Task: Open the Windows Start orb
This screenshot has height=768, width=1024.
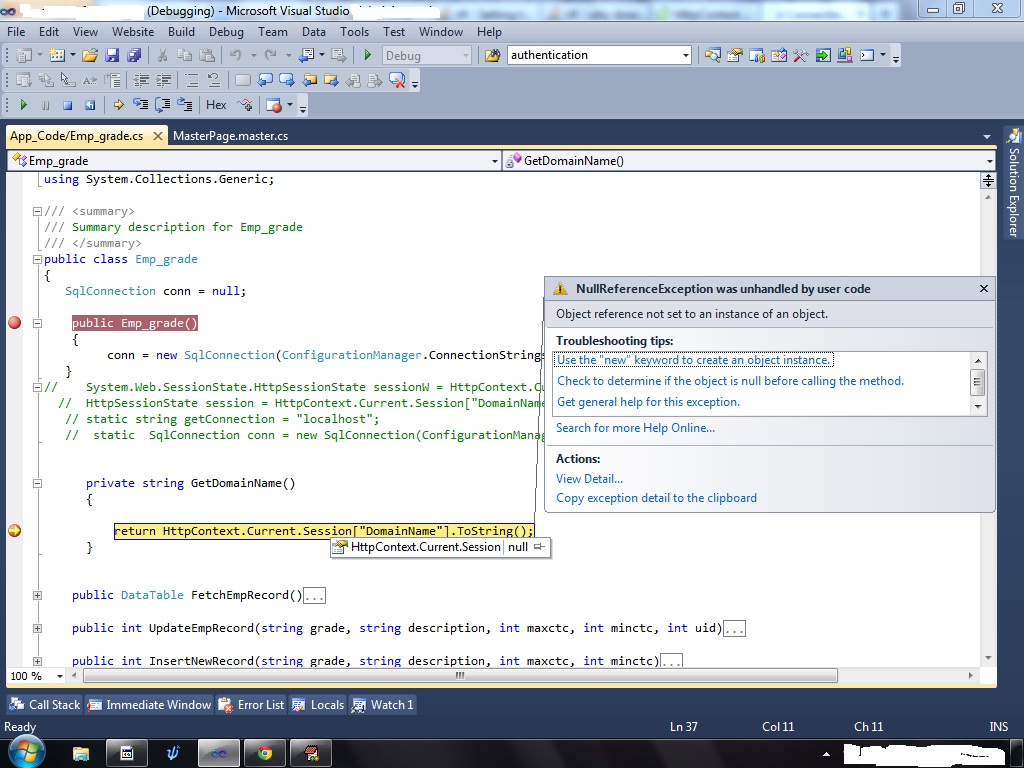Action: point(25,753)
